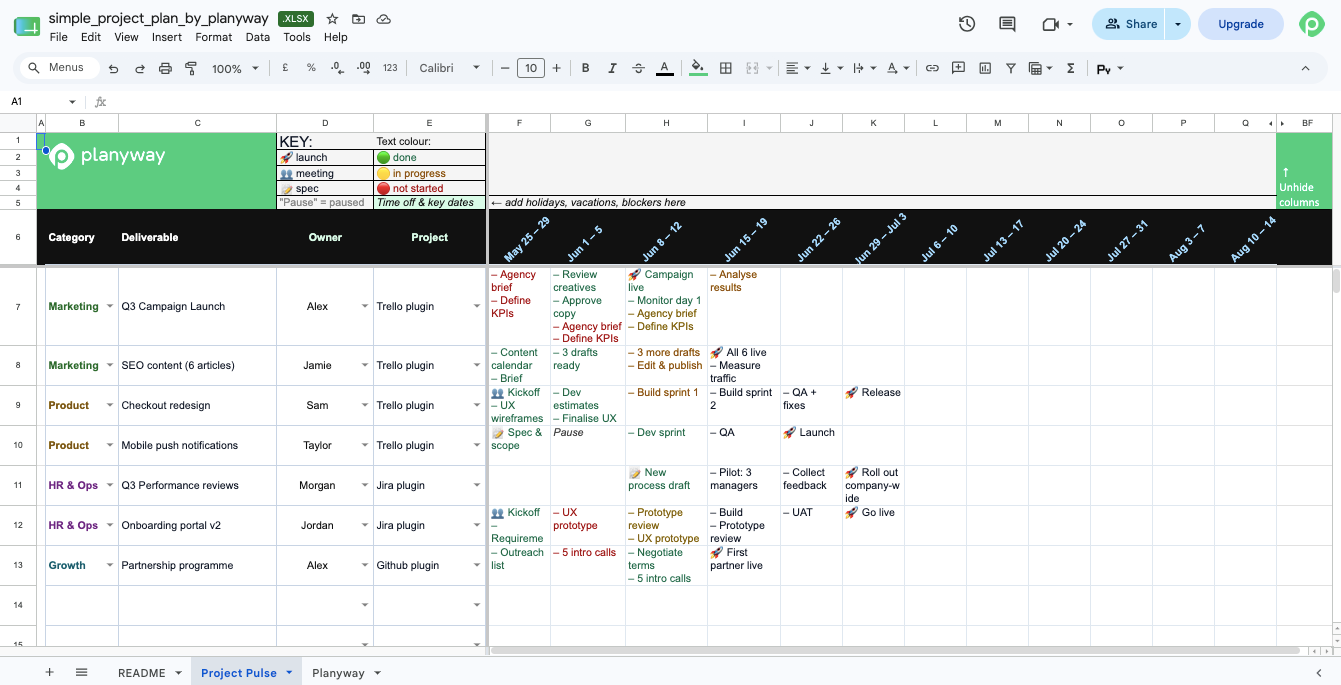This screenshot has width=1341, height=685.
Task: Open vertical align dropdown
Action: [830, 68]
